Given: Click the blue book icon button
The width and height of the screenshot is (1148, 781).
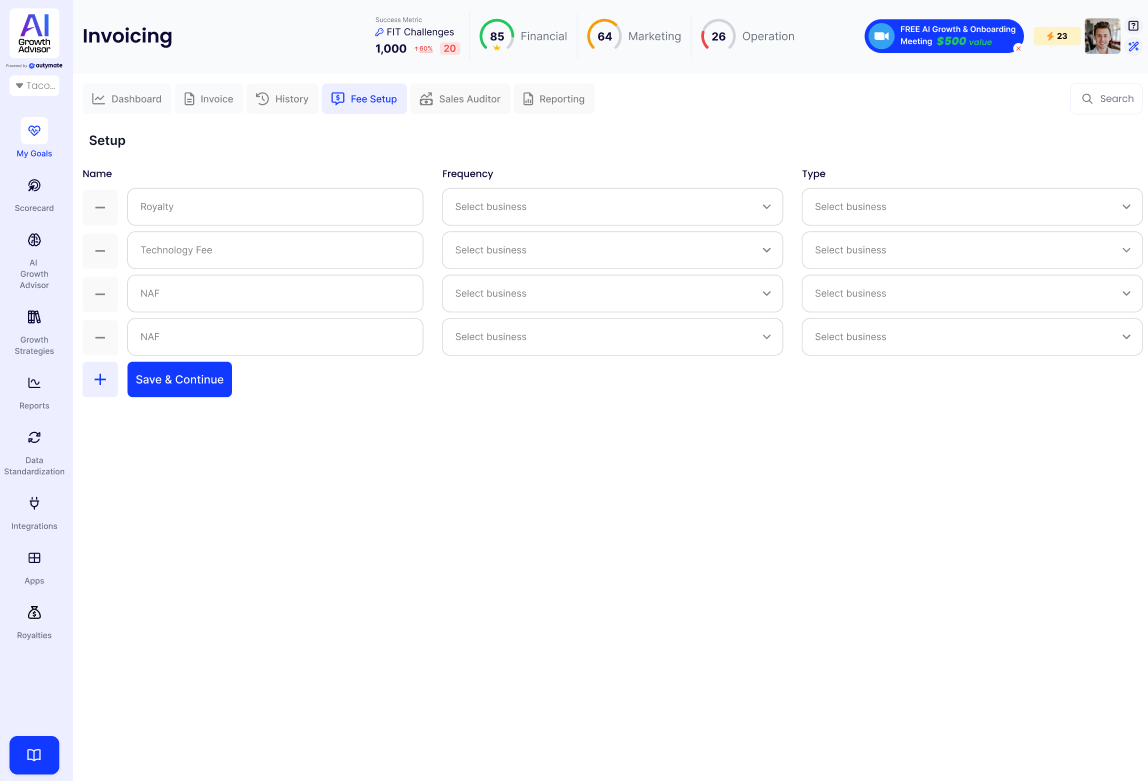Looking at the screenshot, I should coord(34,755).
